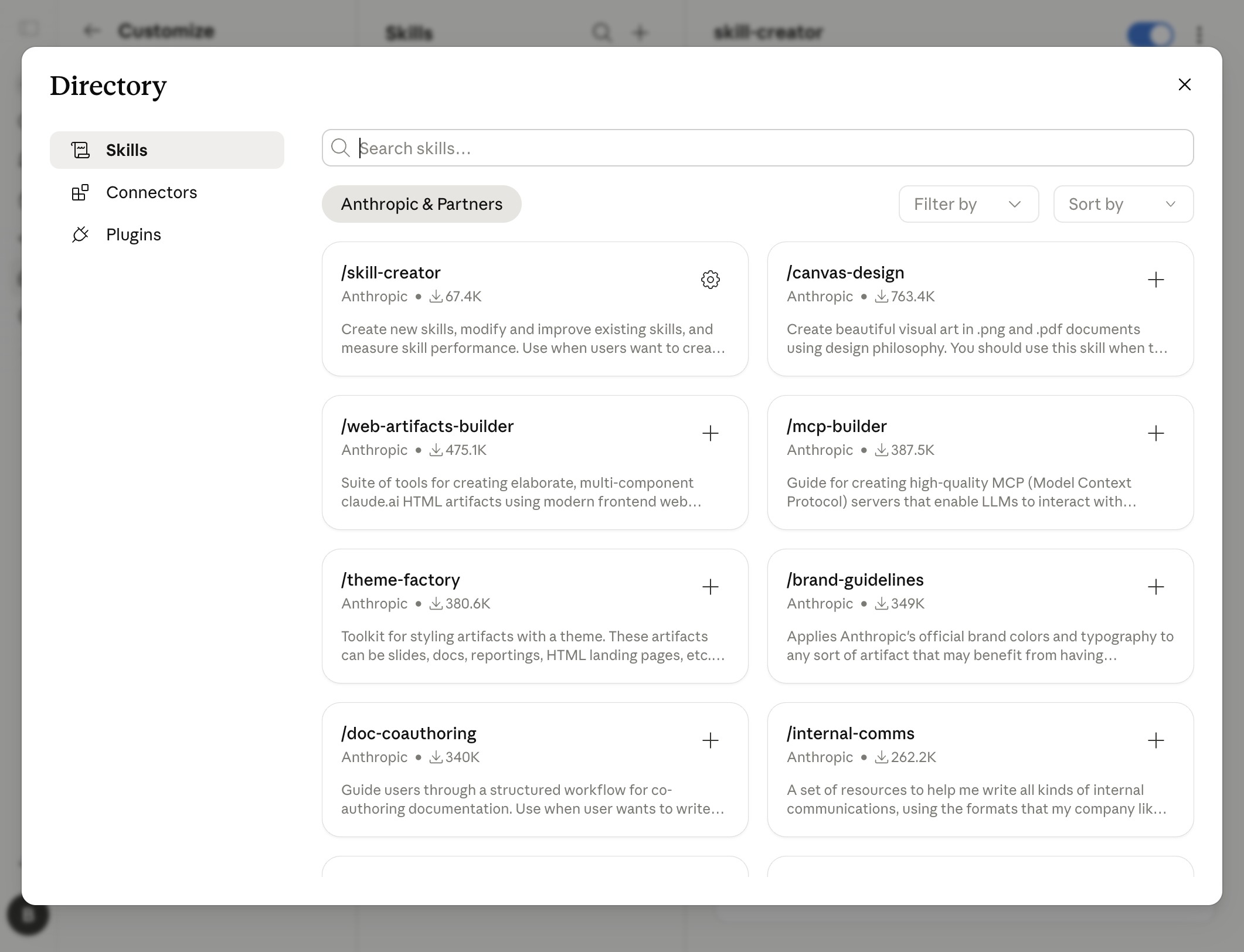
Task: Open three-dot menu in background skill-creator panel
Action: [x=1199, y=35]
